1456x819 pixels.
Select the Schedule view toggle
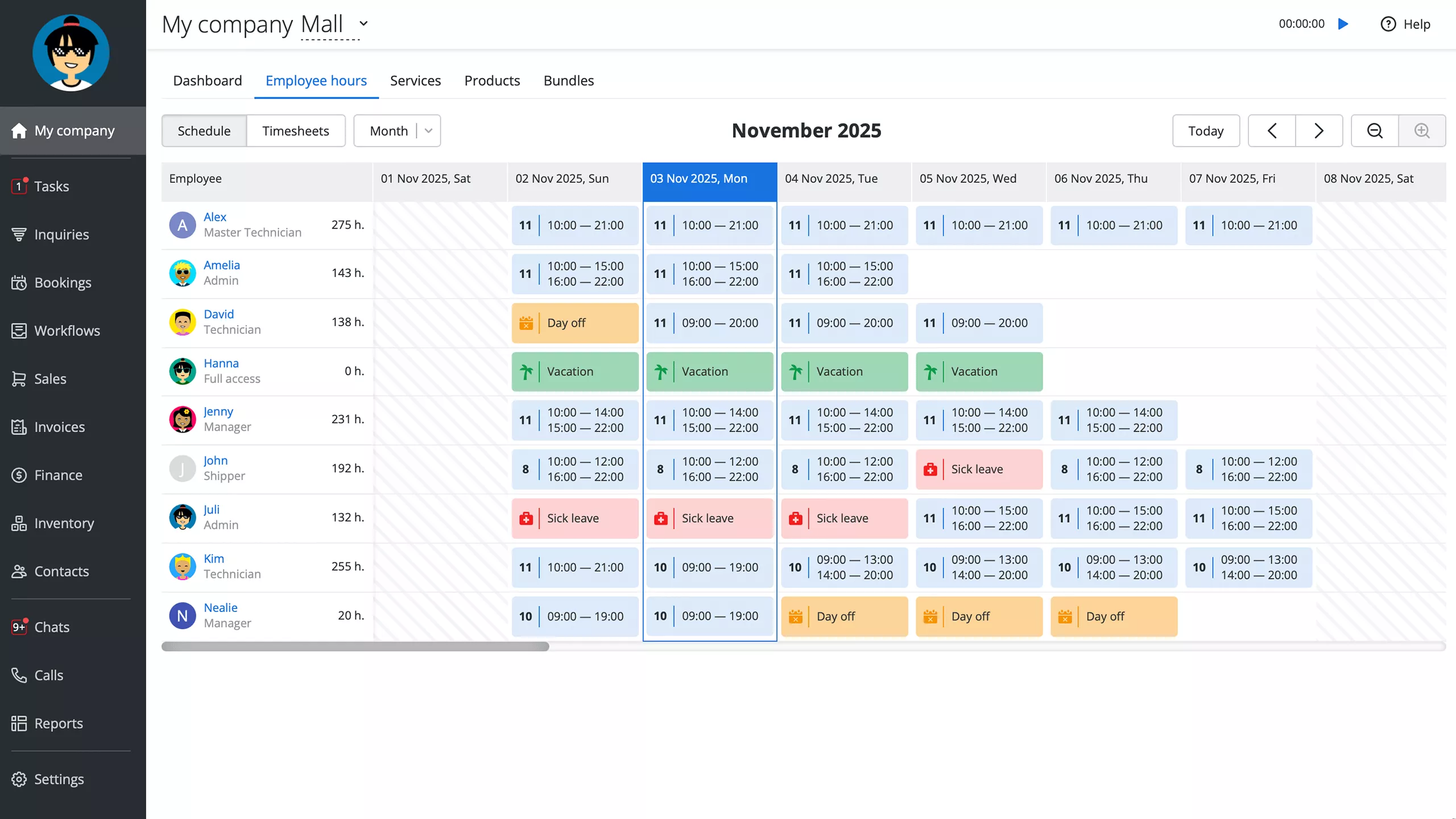click(x=204, y=131)
